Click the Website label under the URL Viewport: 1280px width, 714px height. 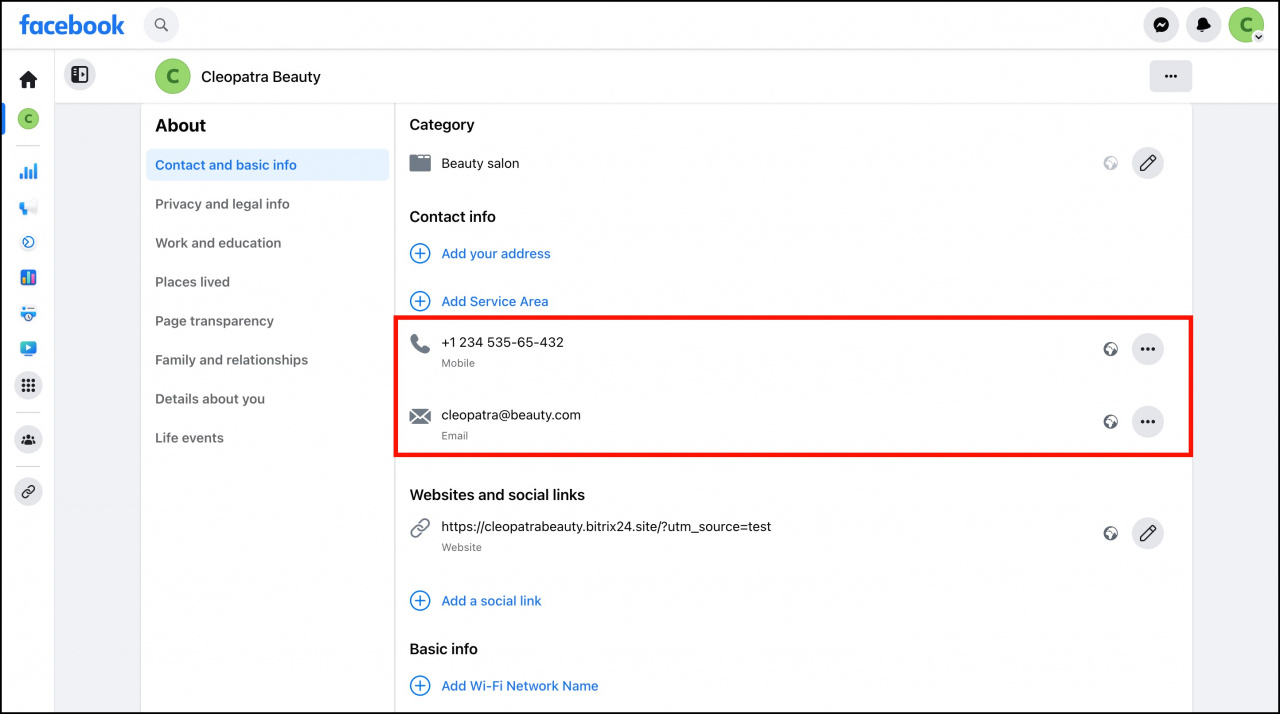pyautogui.click(x=461, y=547)
